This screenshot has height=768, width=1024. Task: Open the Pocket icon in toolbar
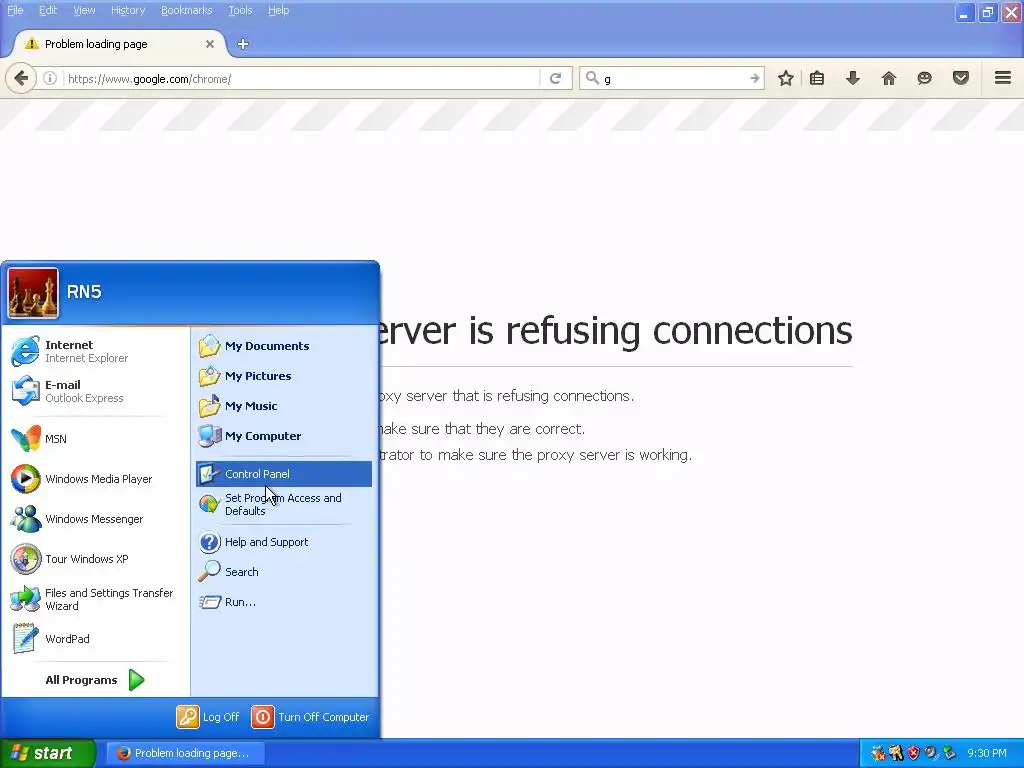click(x=961, y=78)
